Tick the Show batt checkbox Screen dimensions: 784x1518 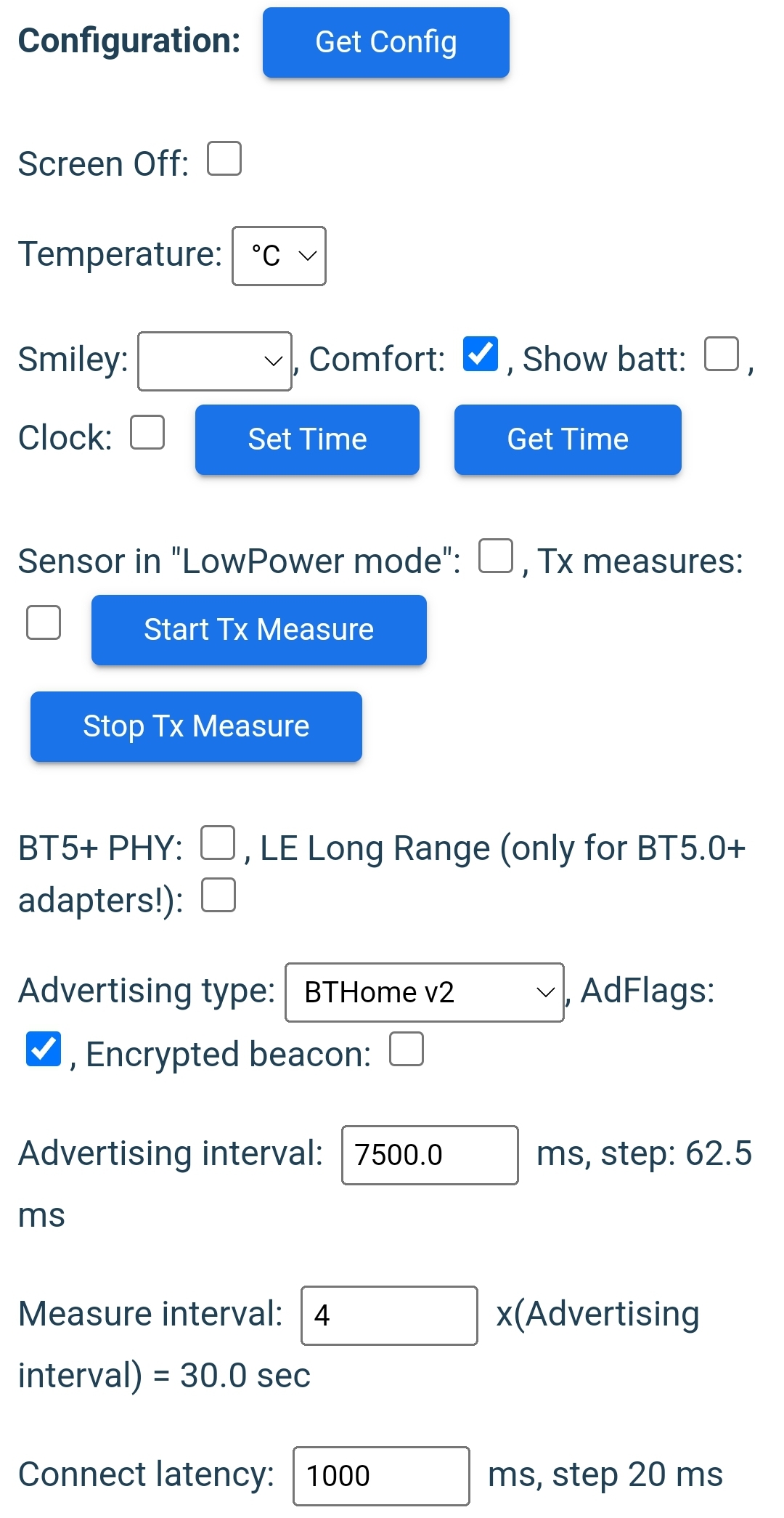click(722, 354)
